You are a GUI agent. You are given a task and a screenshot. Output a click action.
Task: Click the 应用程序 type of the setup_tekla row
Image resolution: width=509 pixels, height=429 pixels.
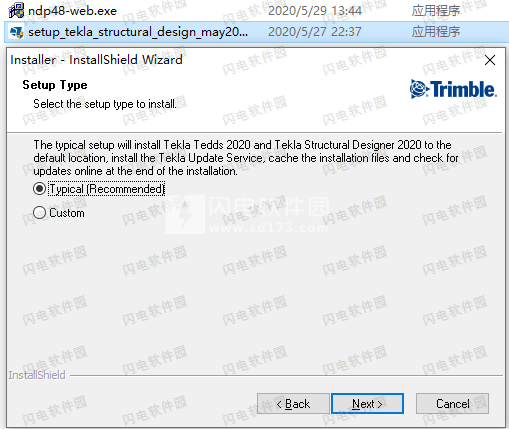(436, 32)
